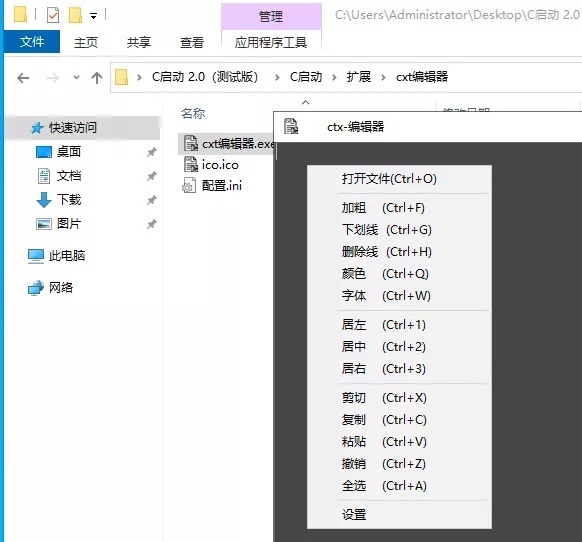Click the folder icon in address bar
582x542 pixels.
click(121, 77)
